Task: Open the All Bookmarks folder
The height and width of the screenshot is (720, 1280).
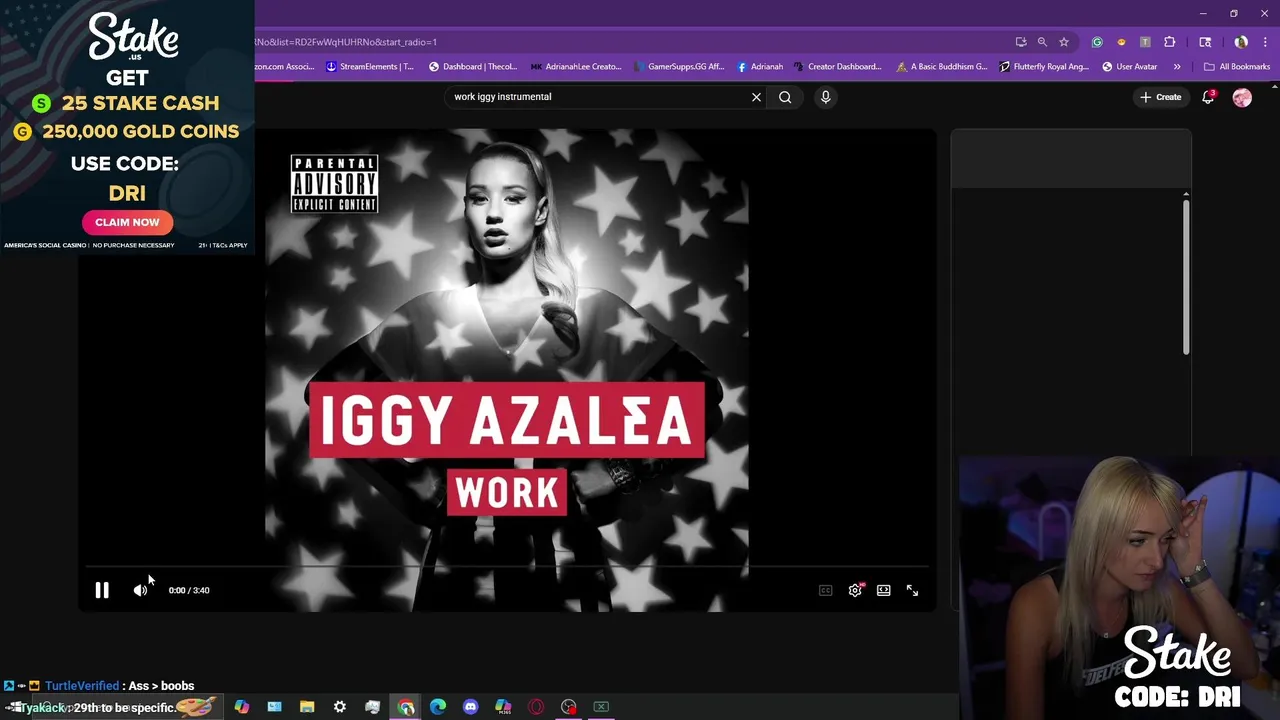Action: click(x=1237, y=67)
